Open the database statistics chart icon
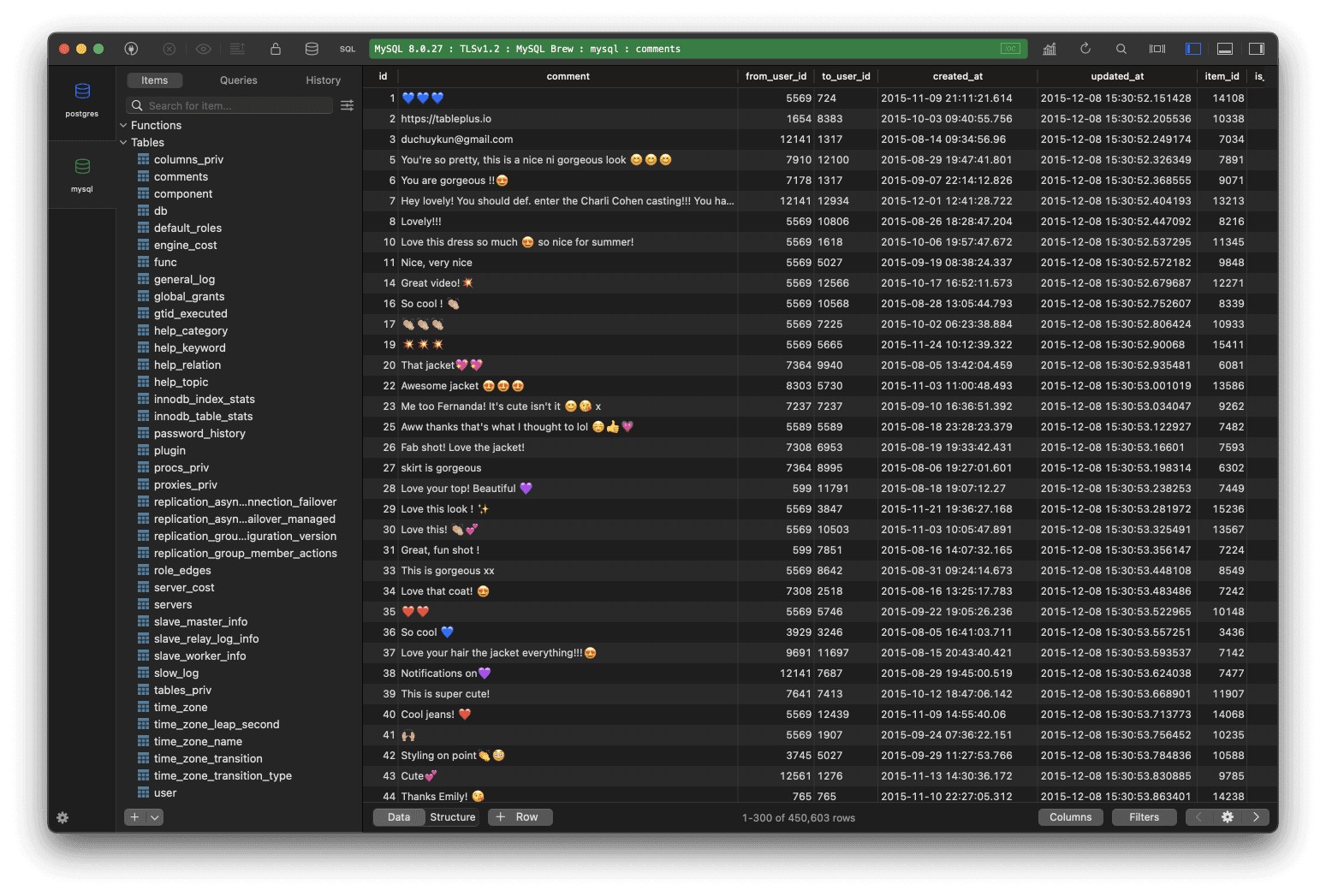This screenshot has width=1326, height=896. (x=1050, y=49)
